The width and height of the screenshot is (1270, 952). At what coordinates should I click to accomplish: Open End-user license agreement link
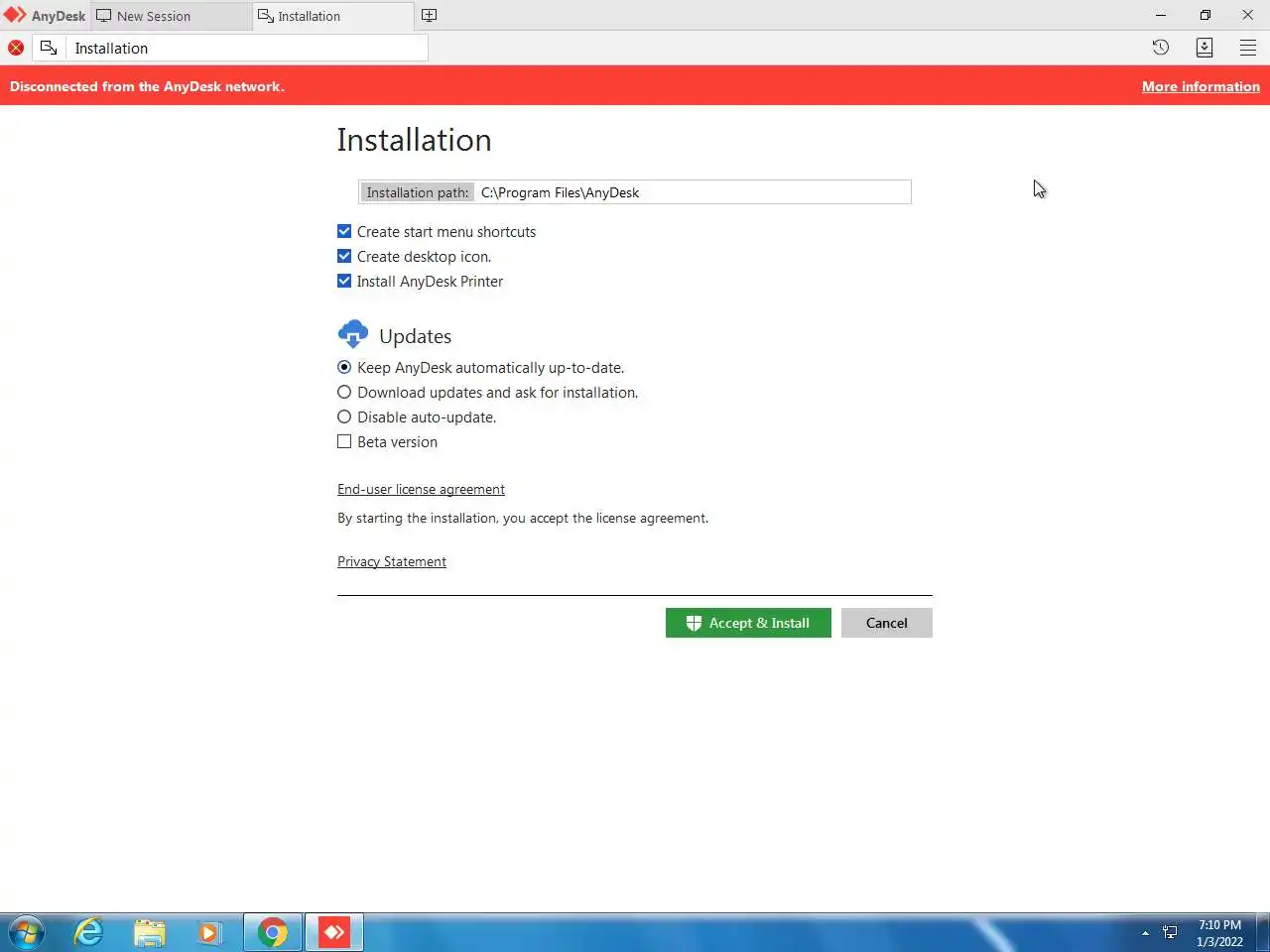[x=421, y=489]
